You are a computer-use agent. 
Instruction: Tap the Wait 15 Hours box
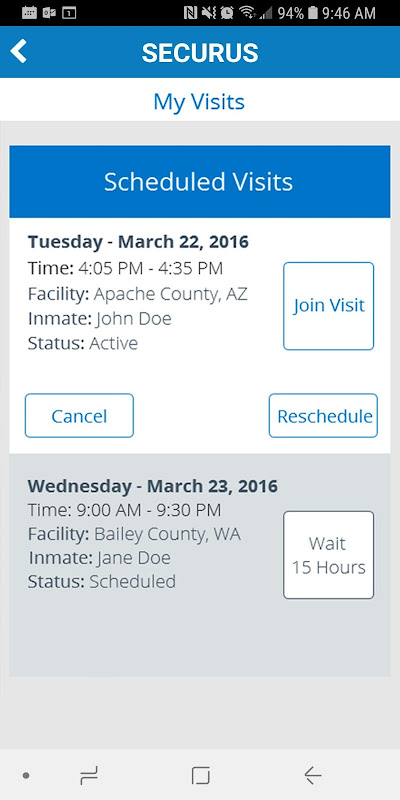(x=329, y=555)
